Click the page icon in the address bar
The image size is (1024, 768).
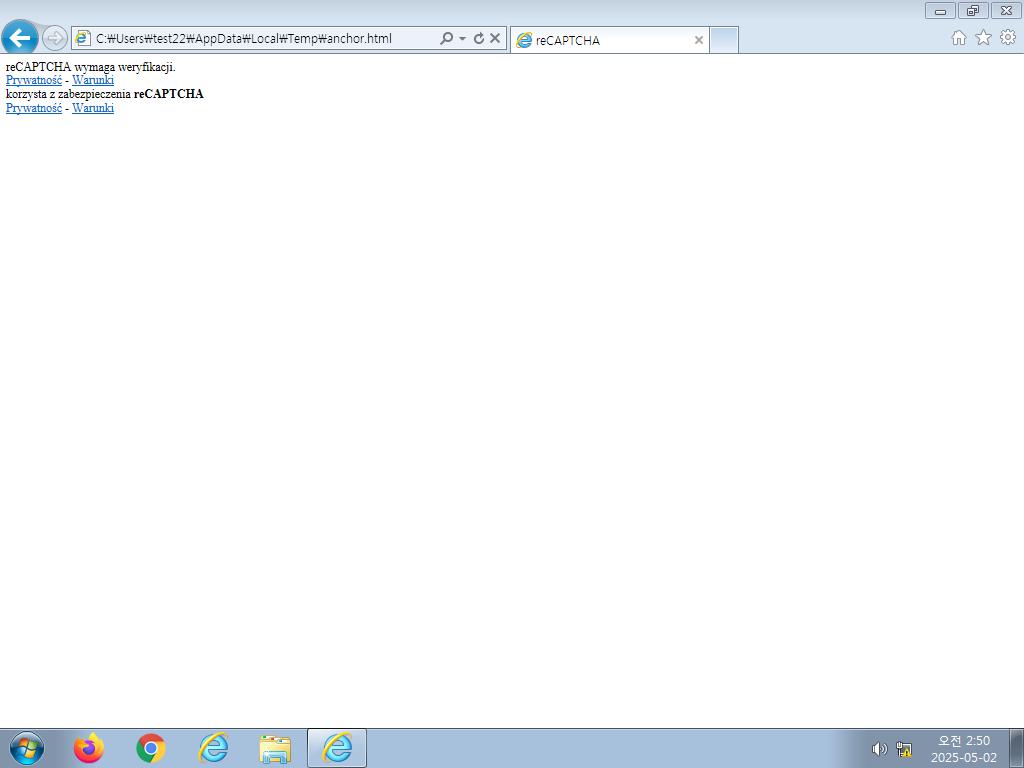(x=83, y=38)
